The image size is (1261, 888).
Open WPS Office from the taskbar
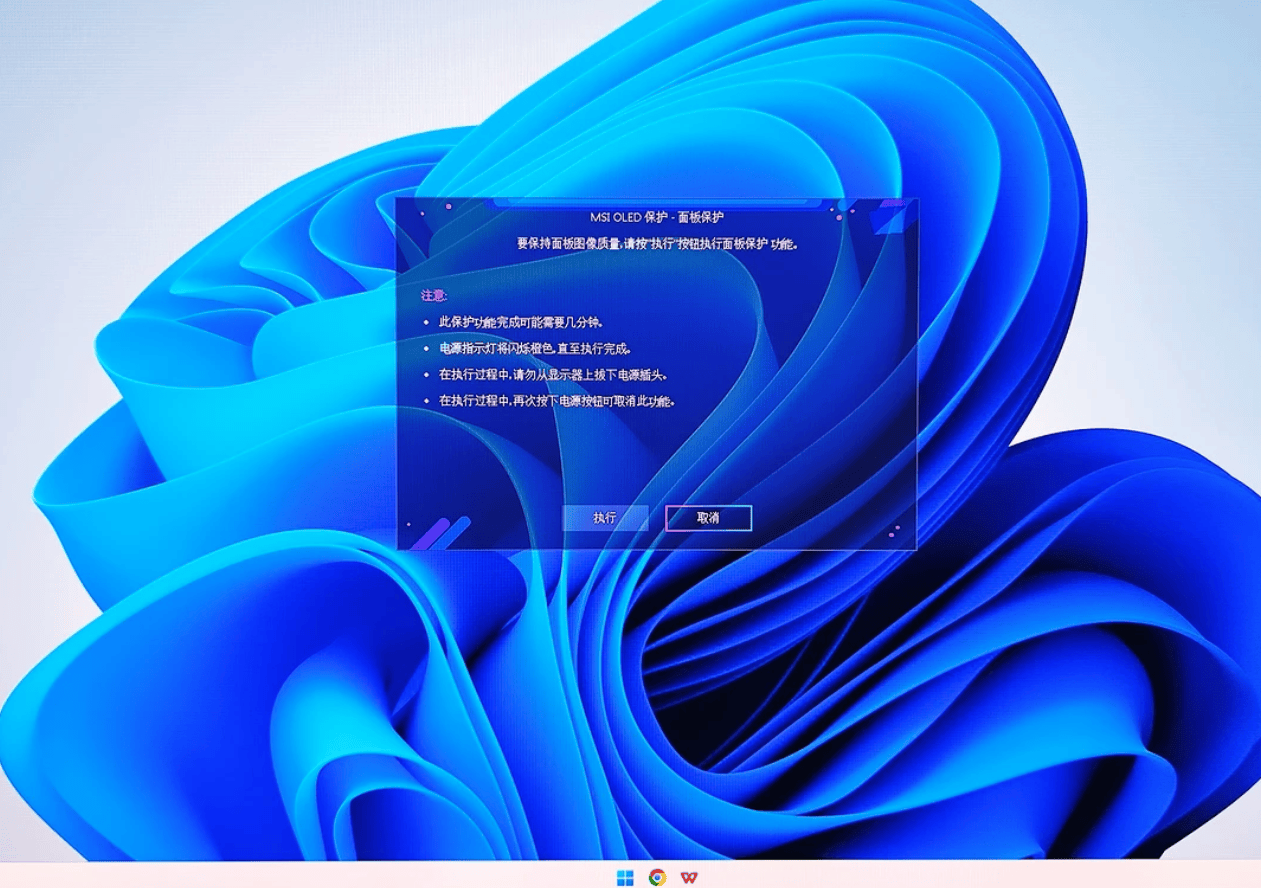689,877
